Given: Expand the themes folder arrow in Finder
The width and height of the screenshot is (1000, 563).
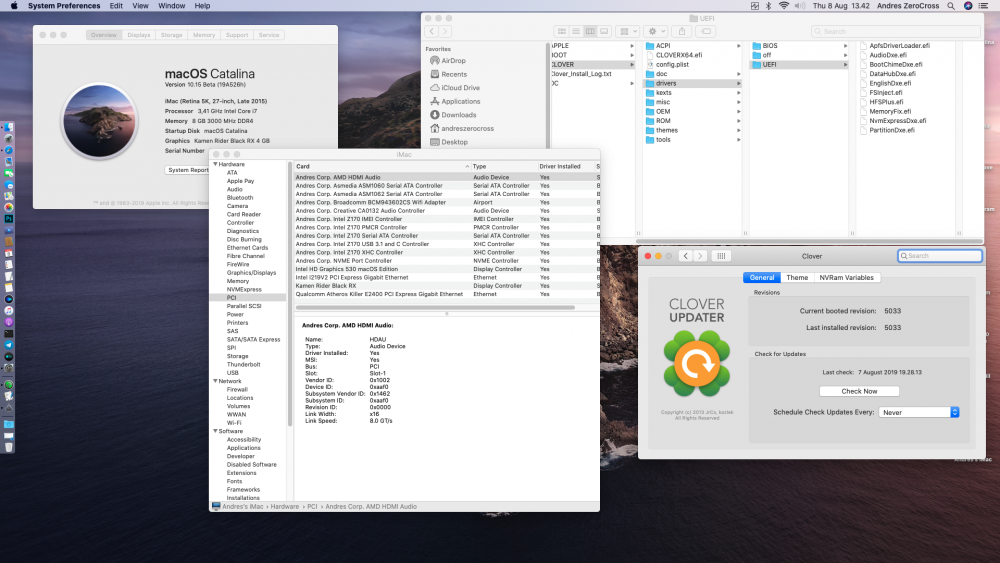Looking at the screenshot, I should point(739,130).
